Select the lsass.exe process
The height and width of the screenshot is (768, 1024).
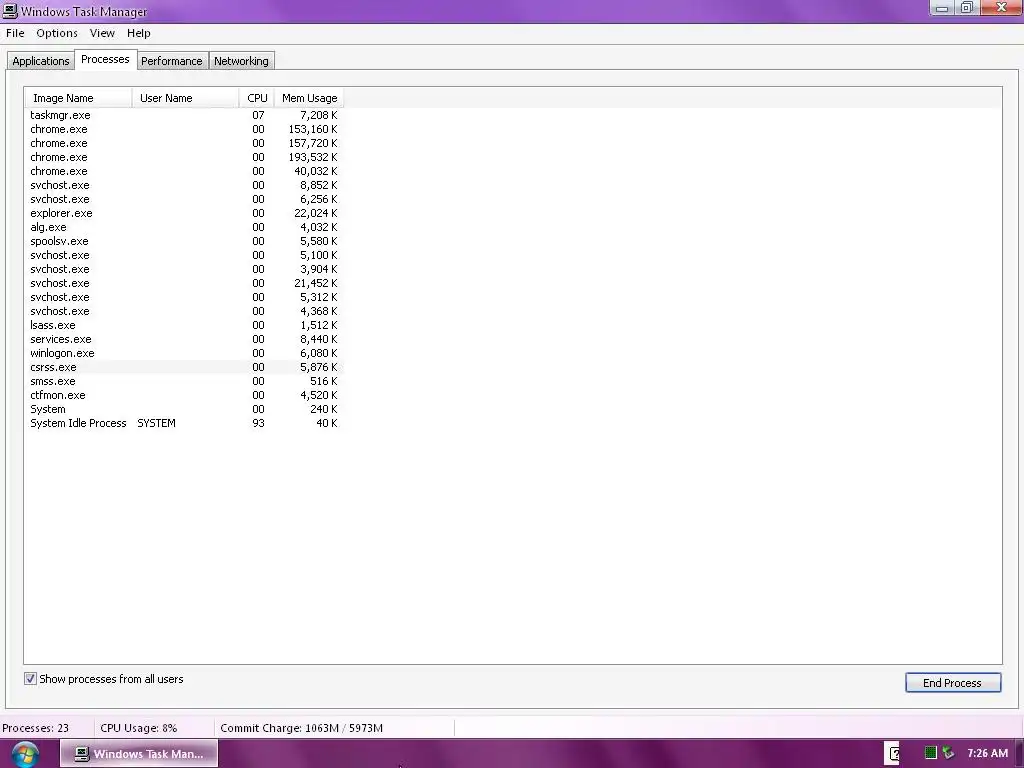click(x=184, y=325)
